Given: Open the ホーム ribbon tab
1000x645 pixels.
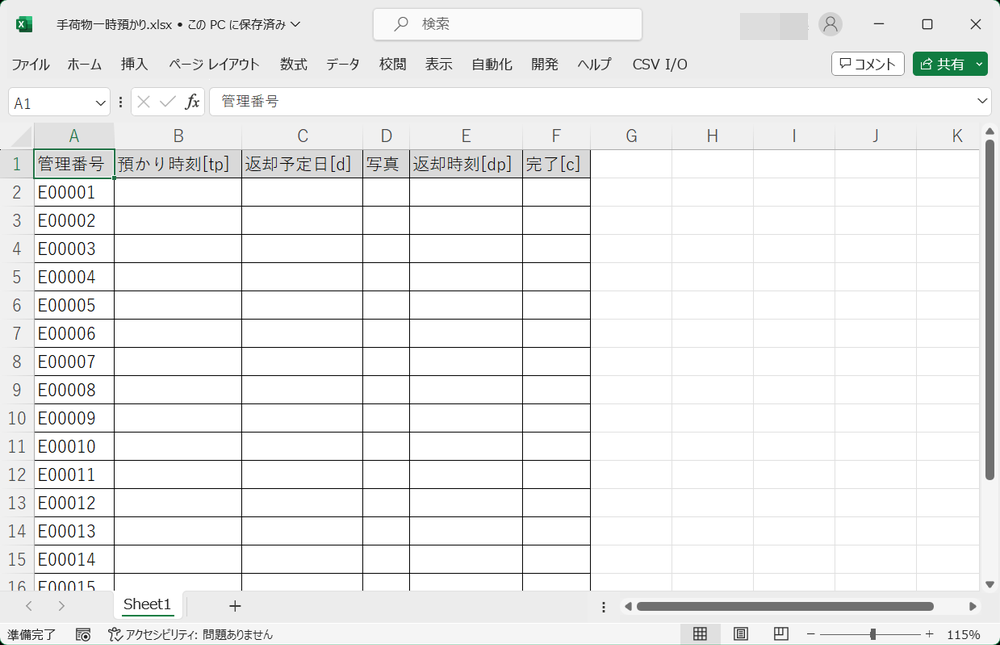Looking at the screenshot, I should click(x=85, y=64).
